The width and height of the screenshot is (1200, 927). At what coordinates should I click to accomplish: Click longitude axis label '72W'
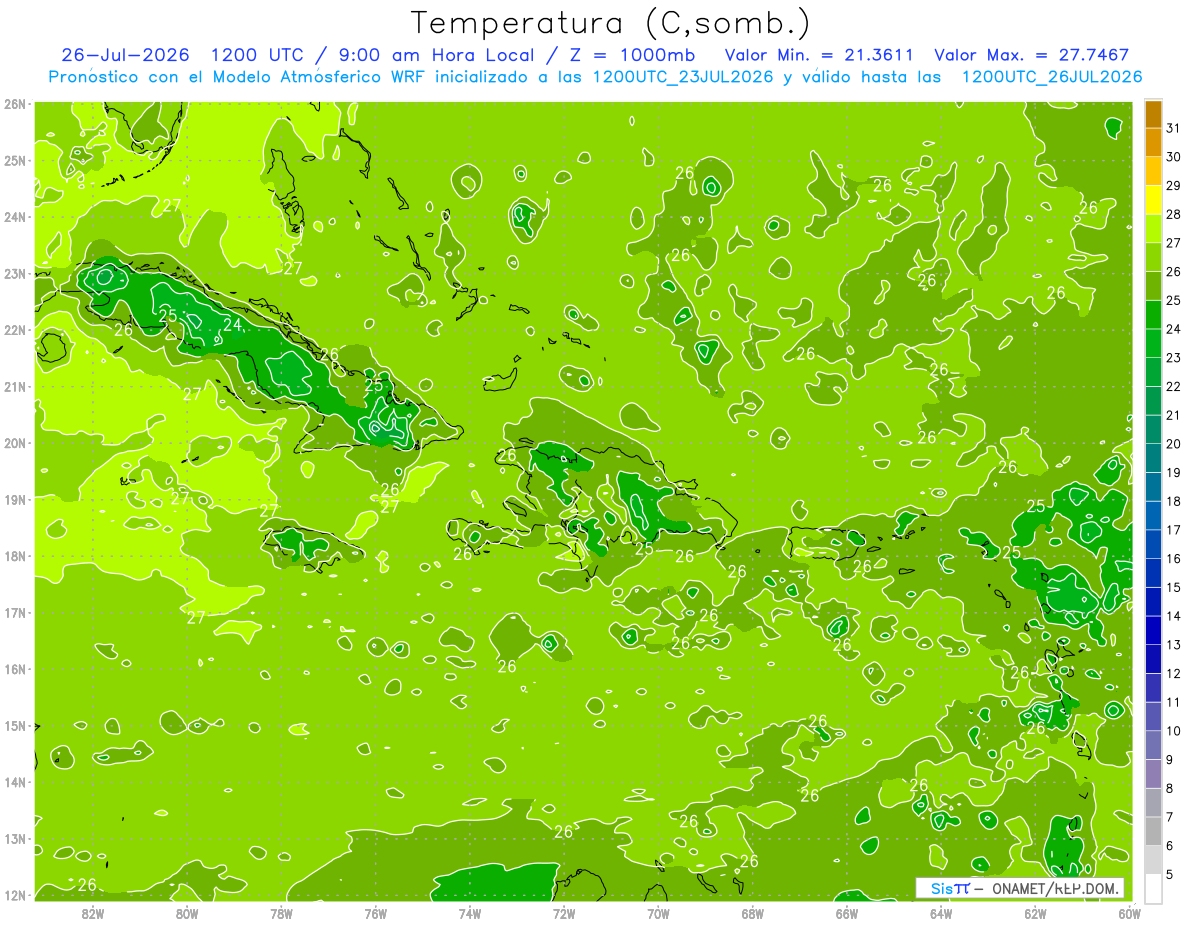pyautogui.click(x=564, y=913)
